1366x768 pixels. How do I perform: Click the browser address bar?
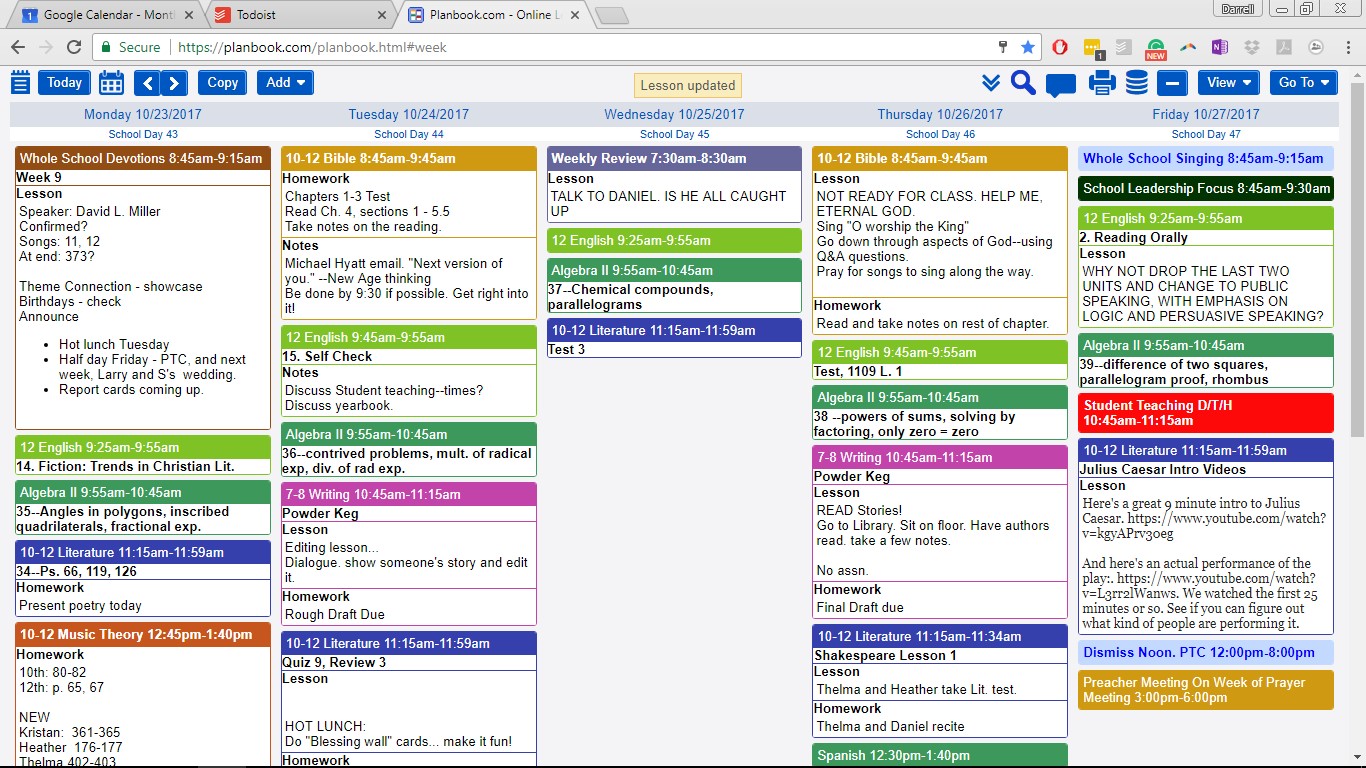(580, 47)
